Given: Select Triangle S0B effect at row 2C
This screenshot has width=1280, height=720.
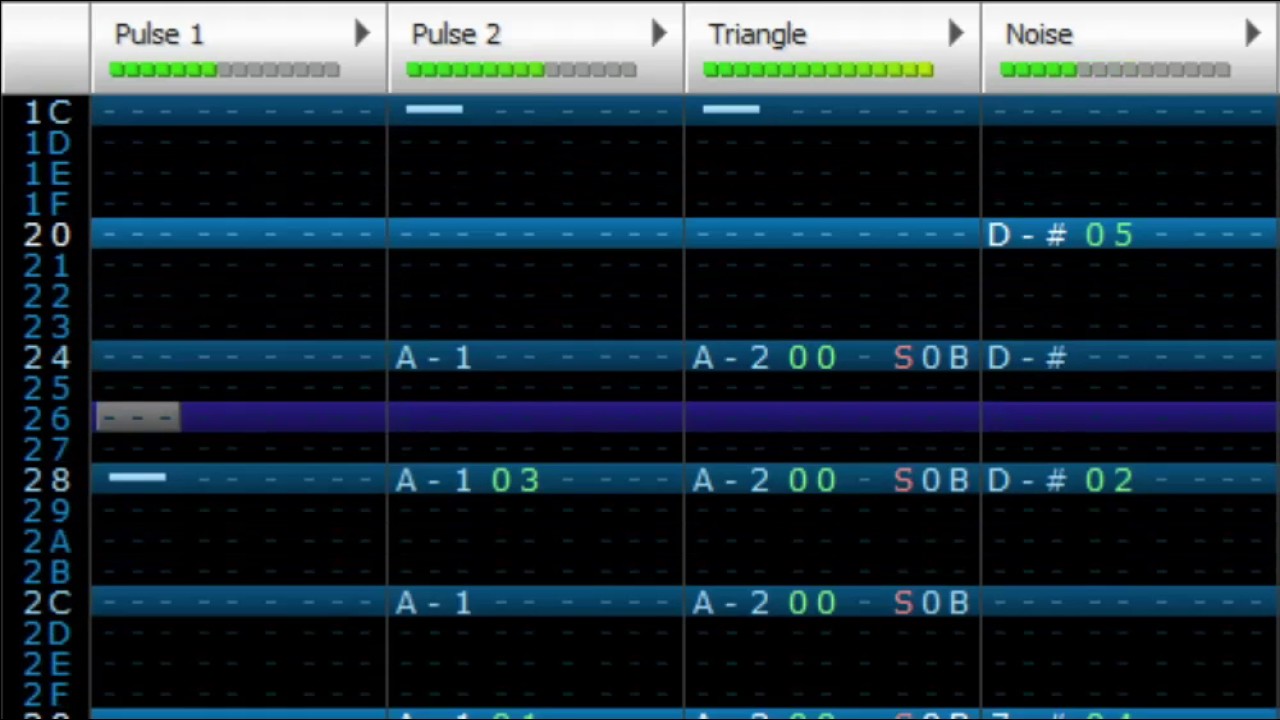Looking at the screenshot, I should (x=931, y=604).
